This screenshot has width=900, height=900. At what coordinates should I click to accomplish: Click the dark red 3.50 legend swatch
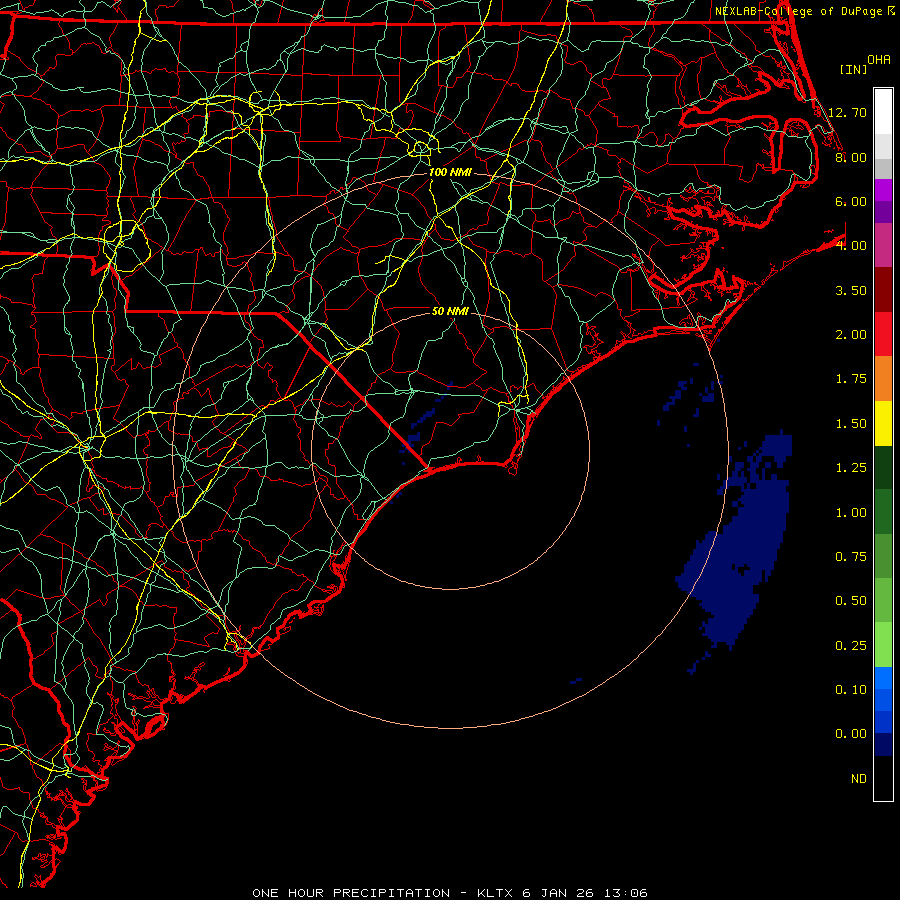pos(883,290)
